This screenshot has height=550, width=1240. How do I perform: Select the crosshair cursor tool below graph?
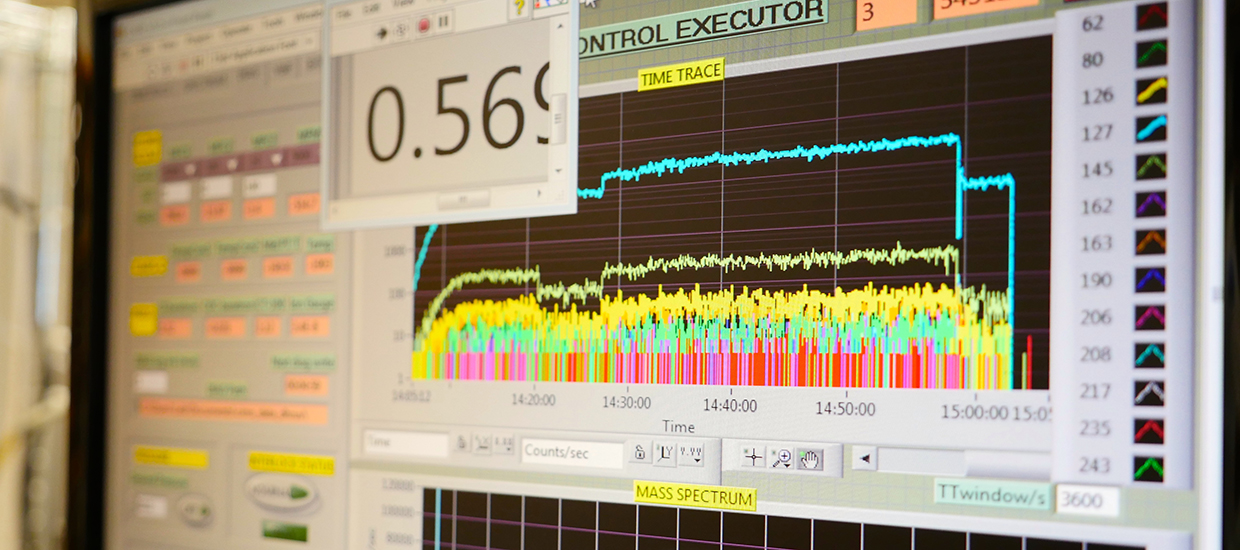pyautogui.click(x=753, y=457)
